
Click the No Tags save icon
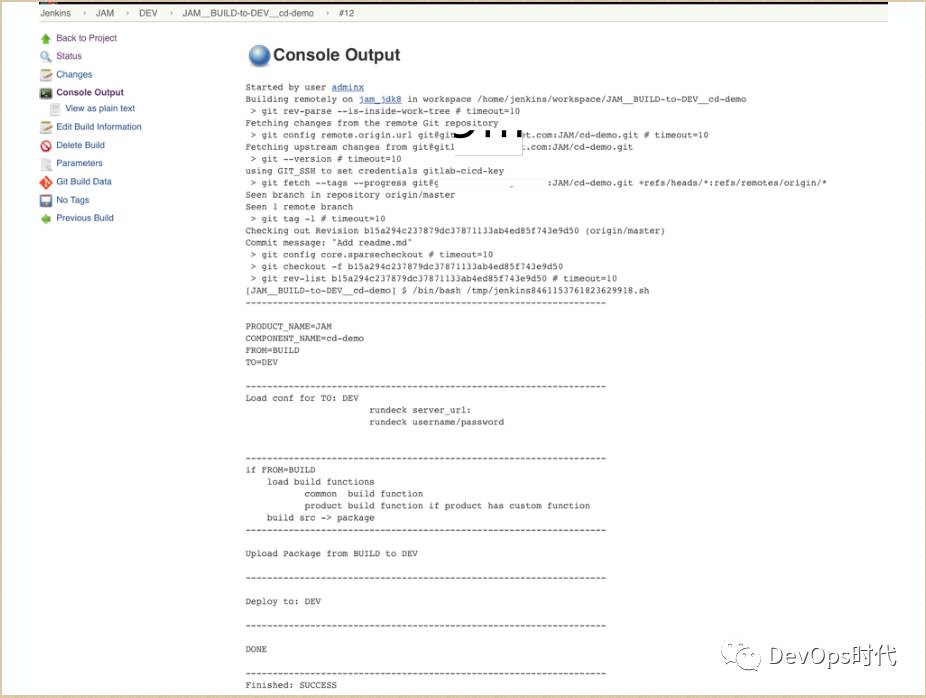[45, 201]
